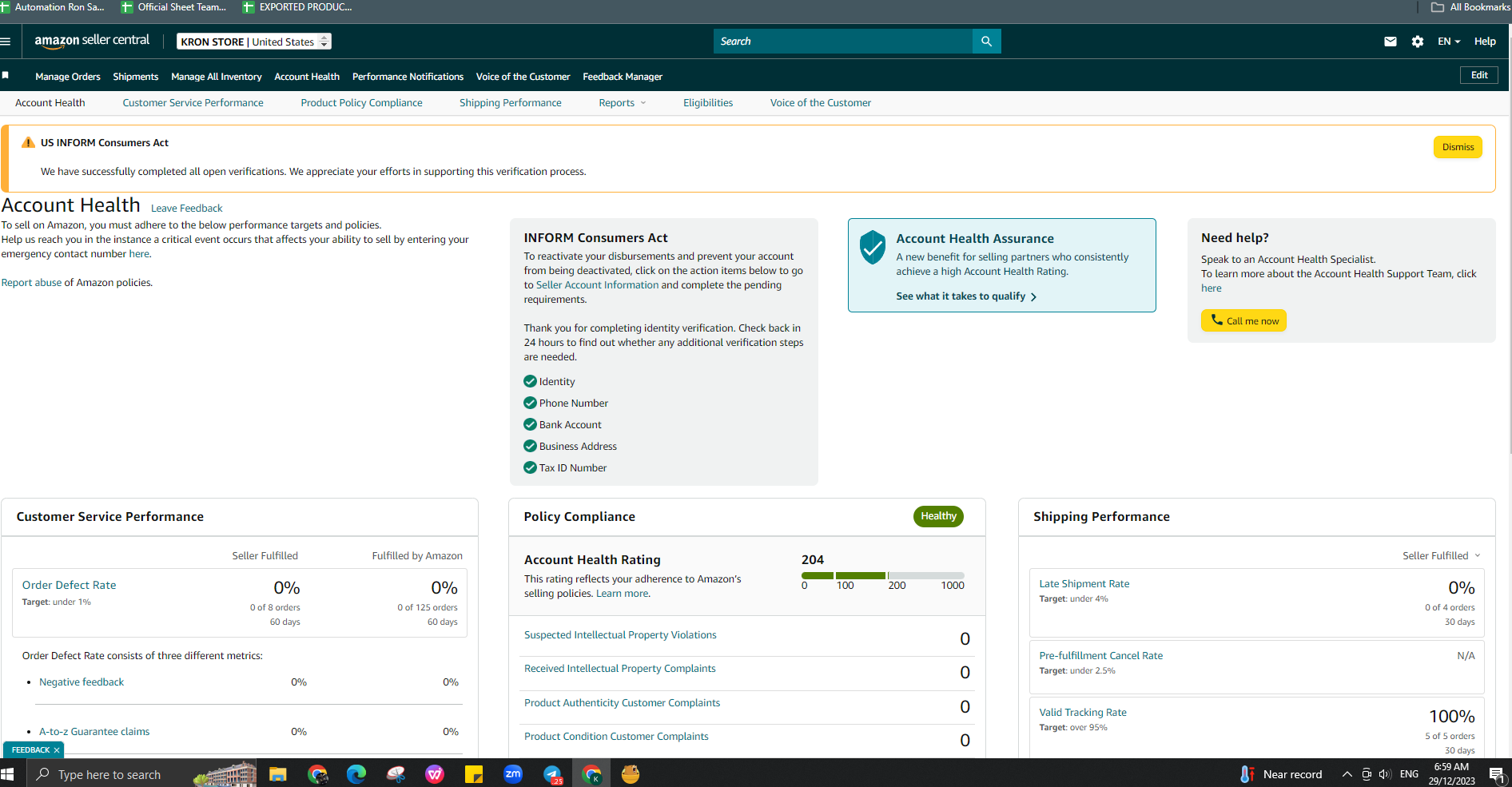Image resolution: width=1512 pixels, height=787 pixels.
Task: Dismiss the US INFORM Consumers Act banner
Action: pyautogui.click(x=1458, y=147)
